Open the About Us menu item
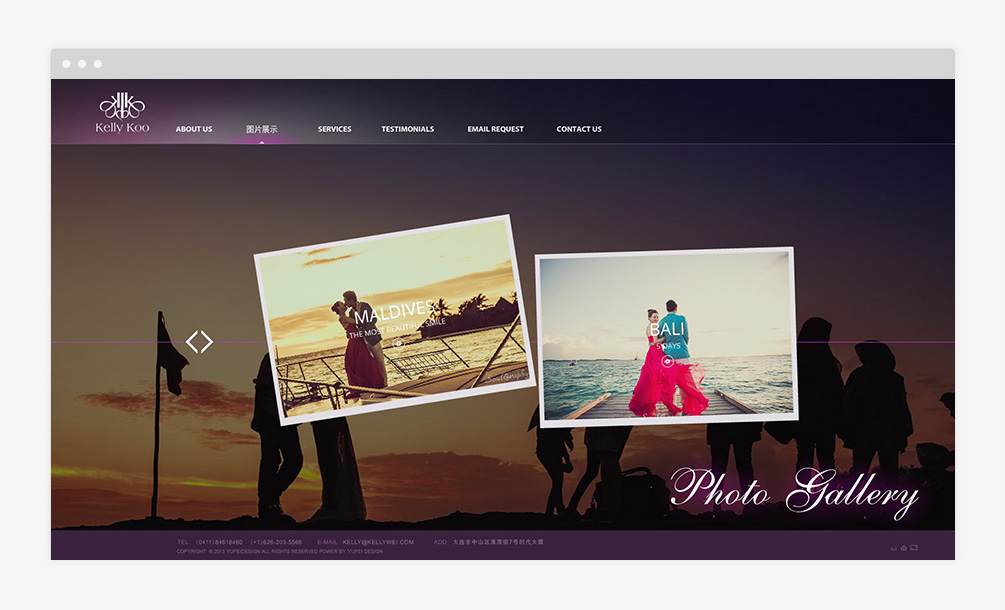Image resolution: width=1005 pixels, height=610 pixels. click(194, 129)
